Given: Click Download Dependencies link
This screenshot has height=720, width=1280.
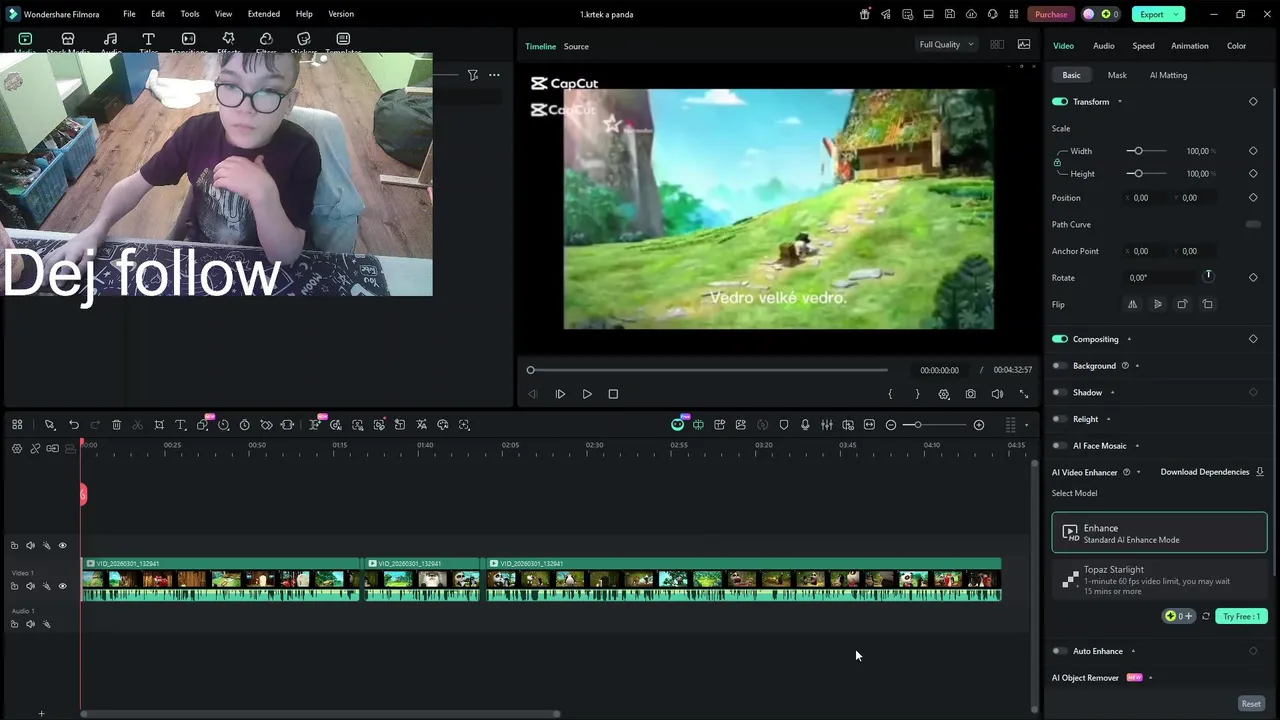Looking at the screenshot, I should coord(1205,472).
